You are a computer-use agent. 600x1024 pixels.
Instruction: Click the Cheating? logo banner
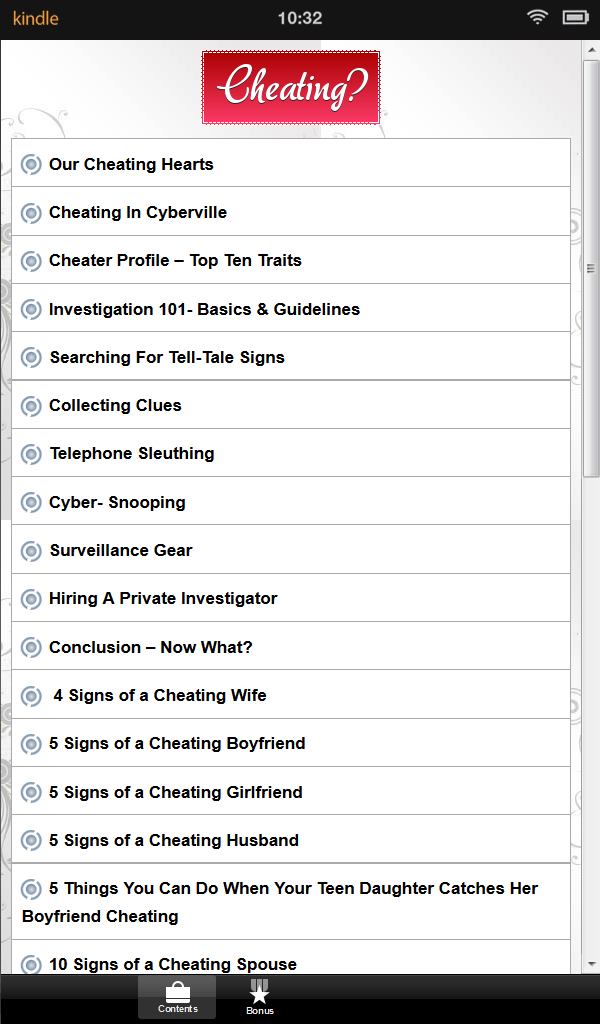(291, 88)
